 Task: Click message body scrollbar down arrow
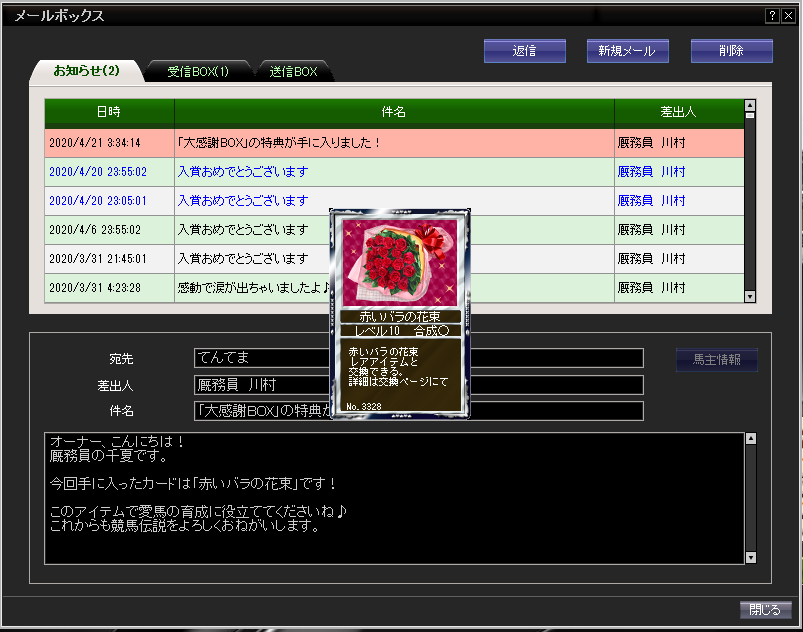(x=751, y=558)
